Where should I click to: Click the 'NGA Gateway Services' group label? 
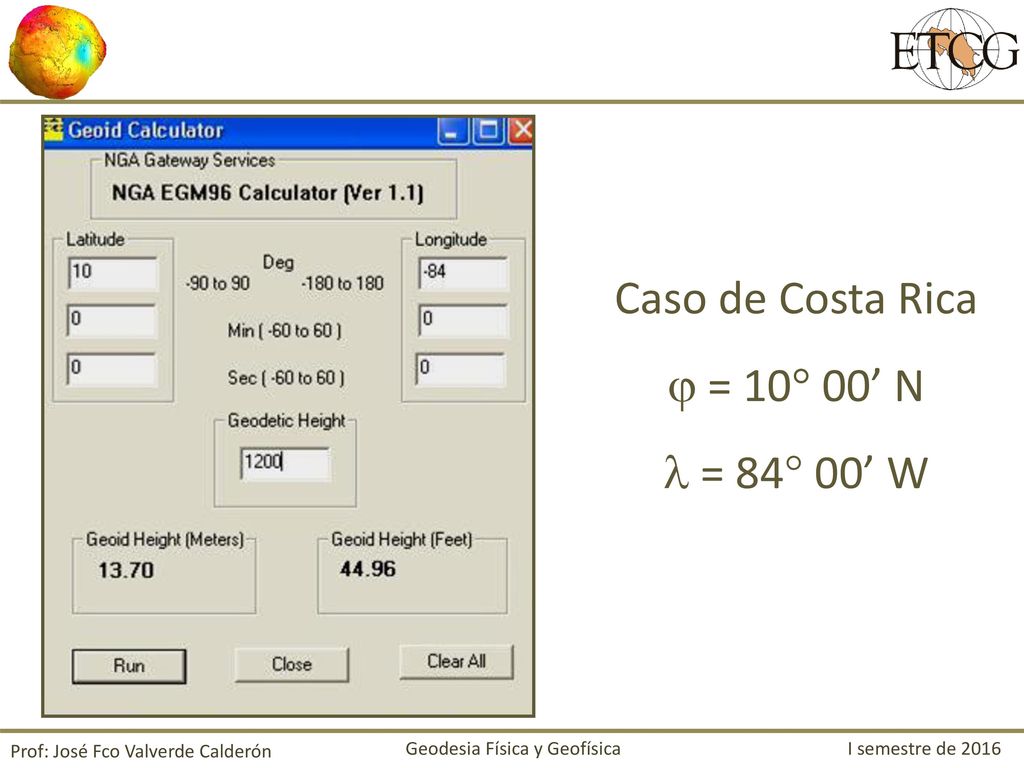tap(190, 160)
